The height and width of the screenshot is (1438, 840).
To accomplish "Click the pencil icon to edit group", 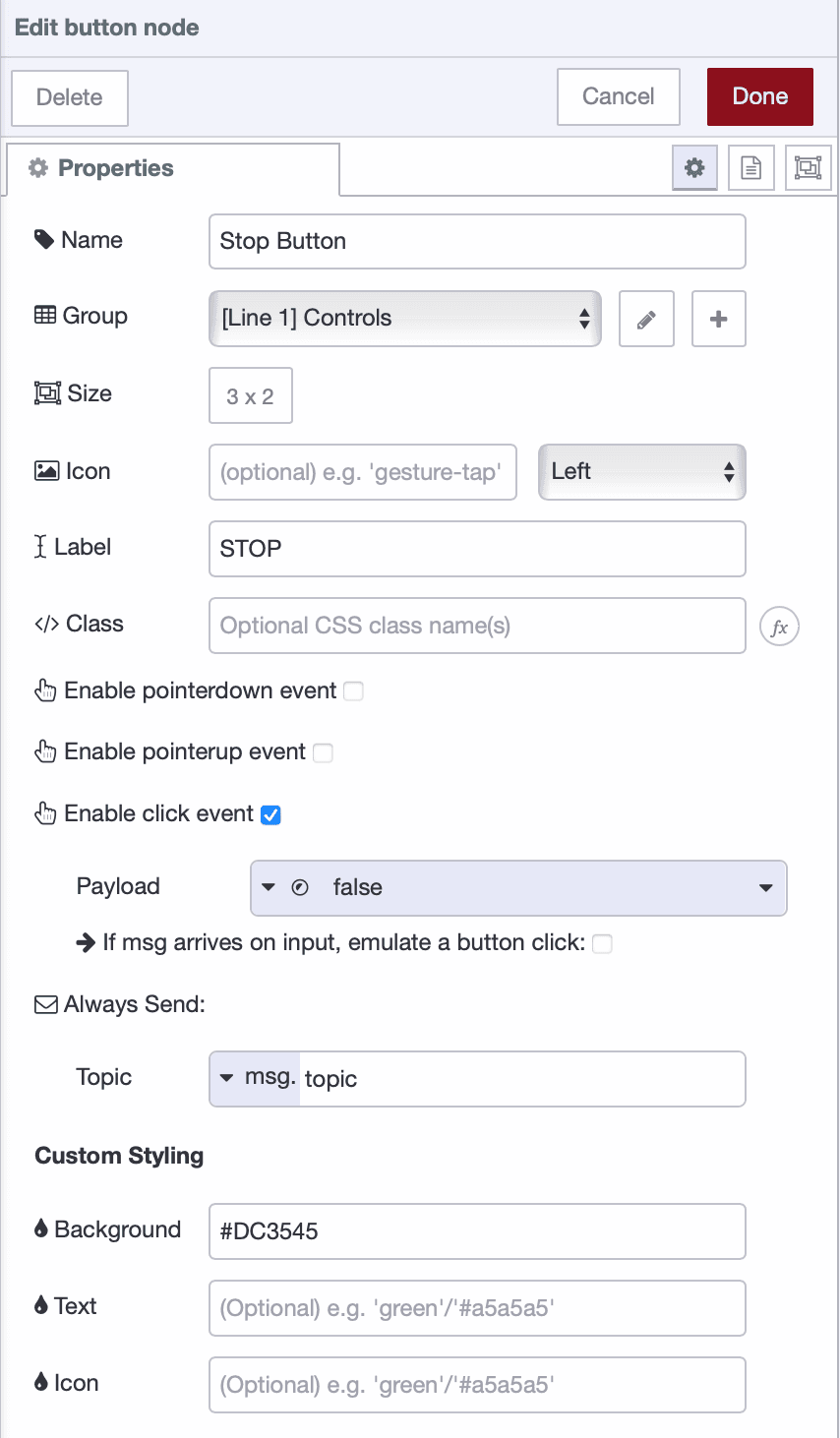I will click(646, 319).
